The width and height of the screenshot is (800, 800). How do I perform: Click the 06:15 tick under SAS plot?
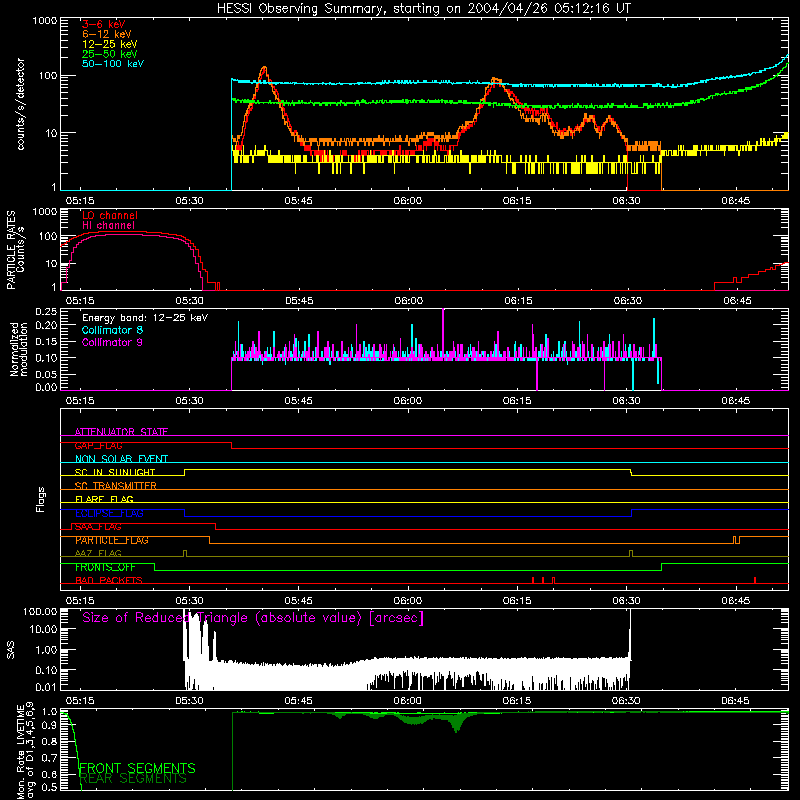click(x=517, y=701)
